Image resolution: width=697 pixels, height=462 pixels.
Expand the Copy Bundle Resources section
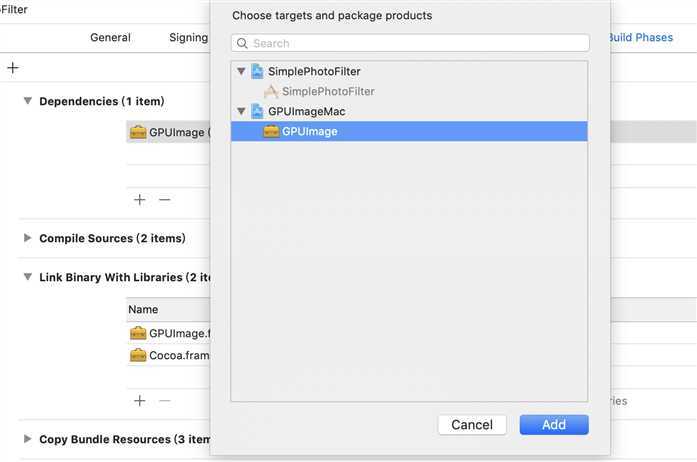(28, 439)
